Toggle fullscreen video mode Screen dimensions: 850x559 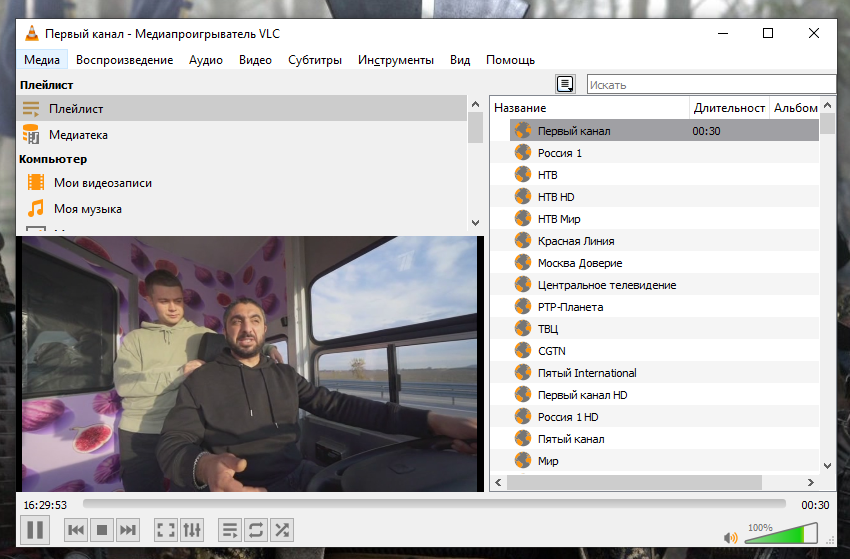click(x=166, y=530)
